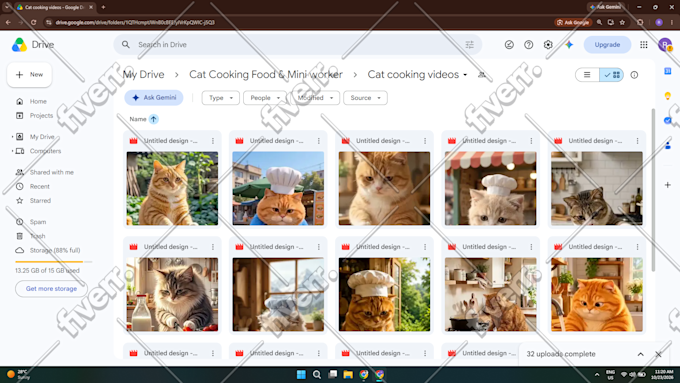
Task: Open the Source filter dropdown
Action: (x=366, y=98)
